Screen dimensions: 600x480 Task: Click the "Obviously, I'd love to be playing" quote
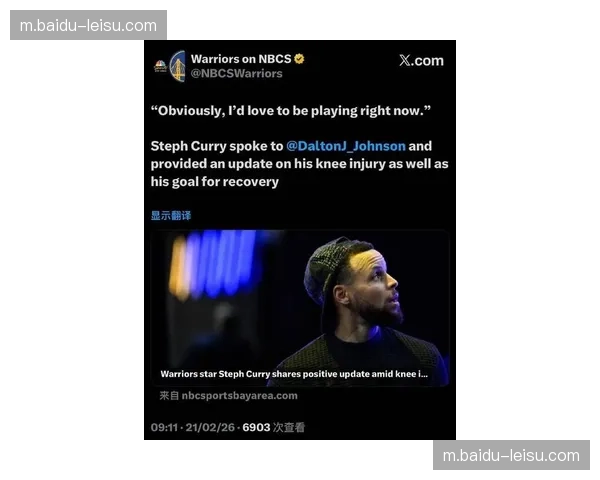coord(291,111)
